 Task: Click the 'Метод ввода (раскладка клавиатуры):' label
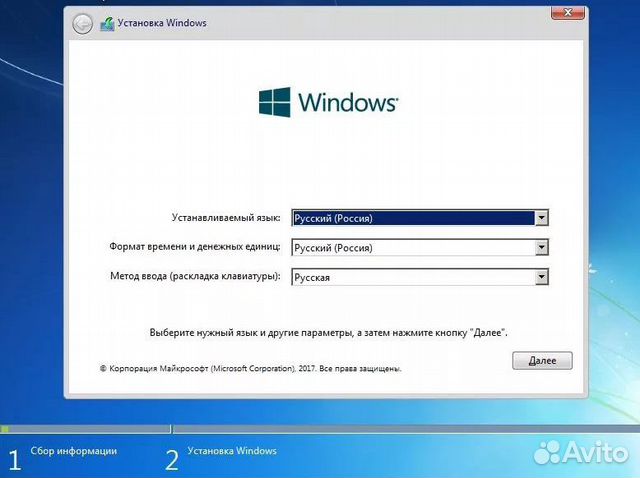[196, 276]
